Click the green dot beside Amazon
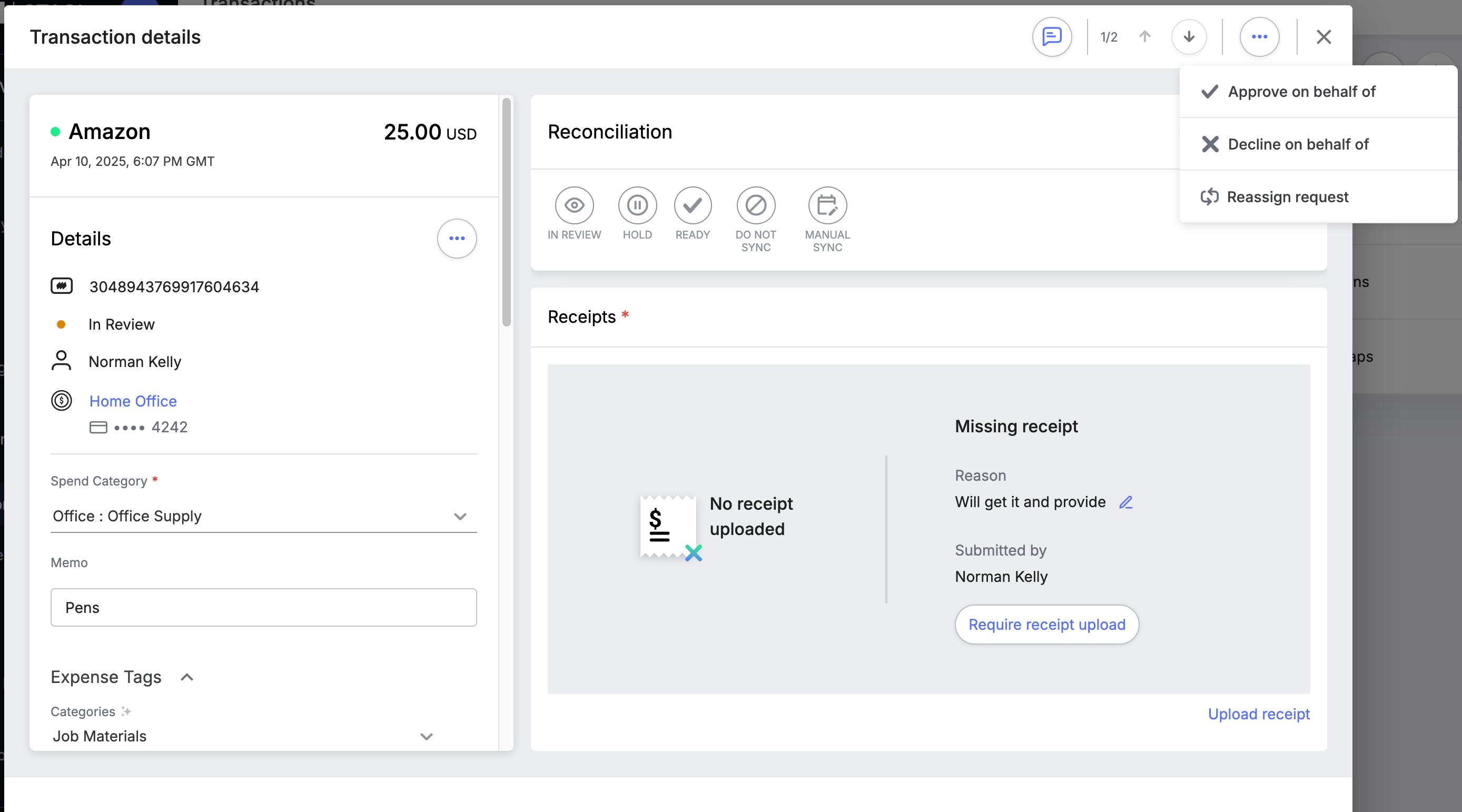 [55, 132]
